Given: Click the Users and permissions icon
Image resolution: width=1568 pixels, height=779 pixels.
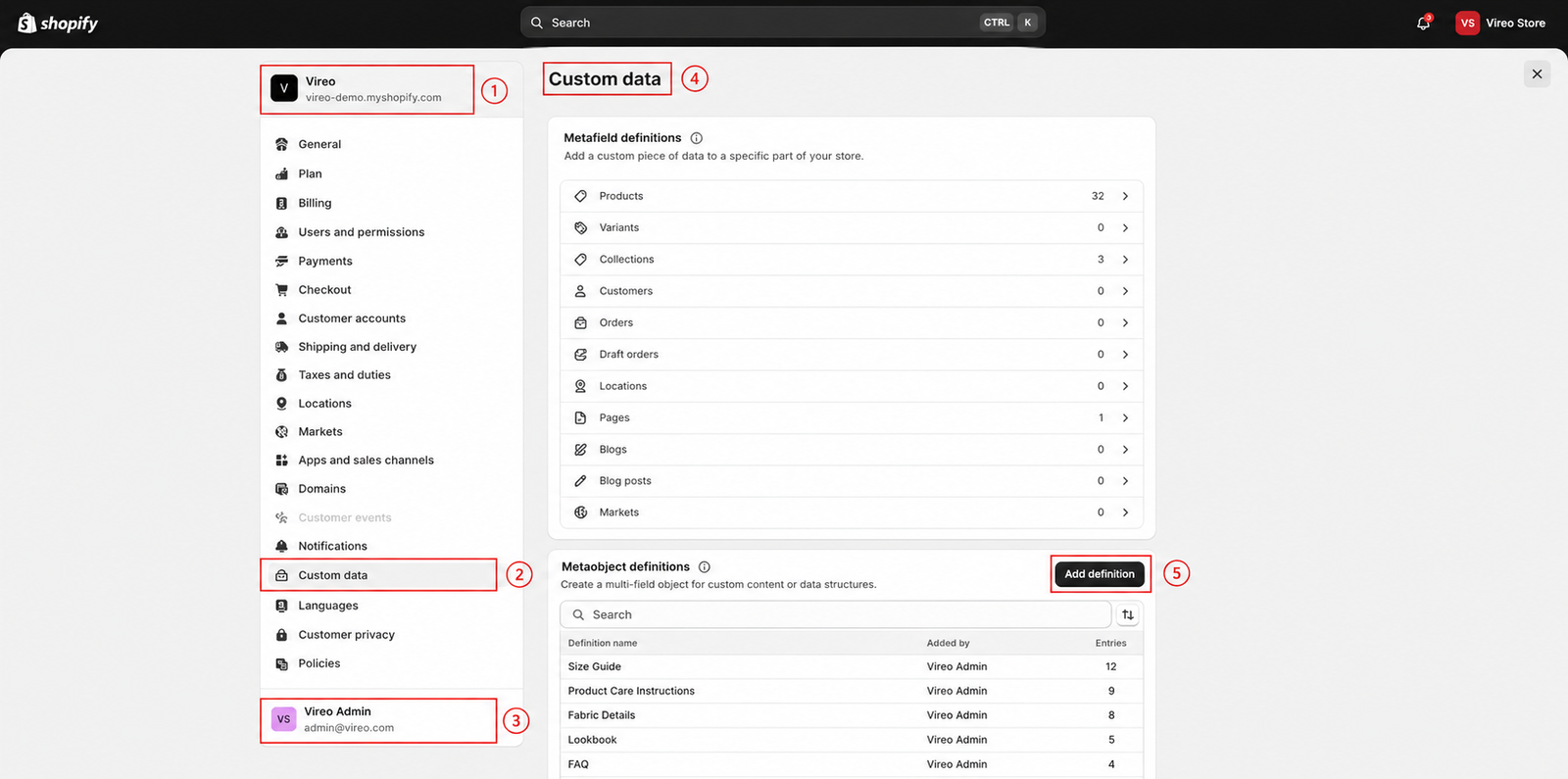Looking at the screenshot, I should click(282, 232).
